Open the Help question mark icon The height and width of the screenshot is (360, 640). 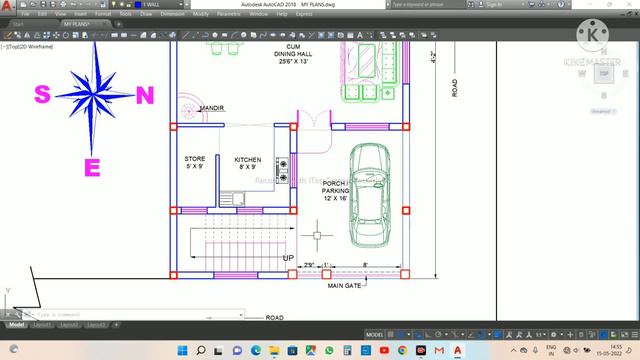click(x=561, y=4)
